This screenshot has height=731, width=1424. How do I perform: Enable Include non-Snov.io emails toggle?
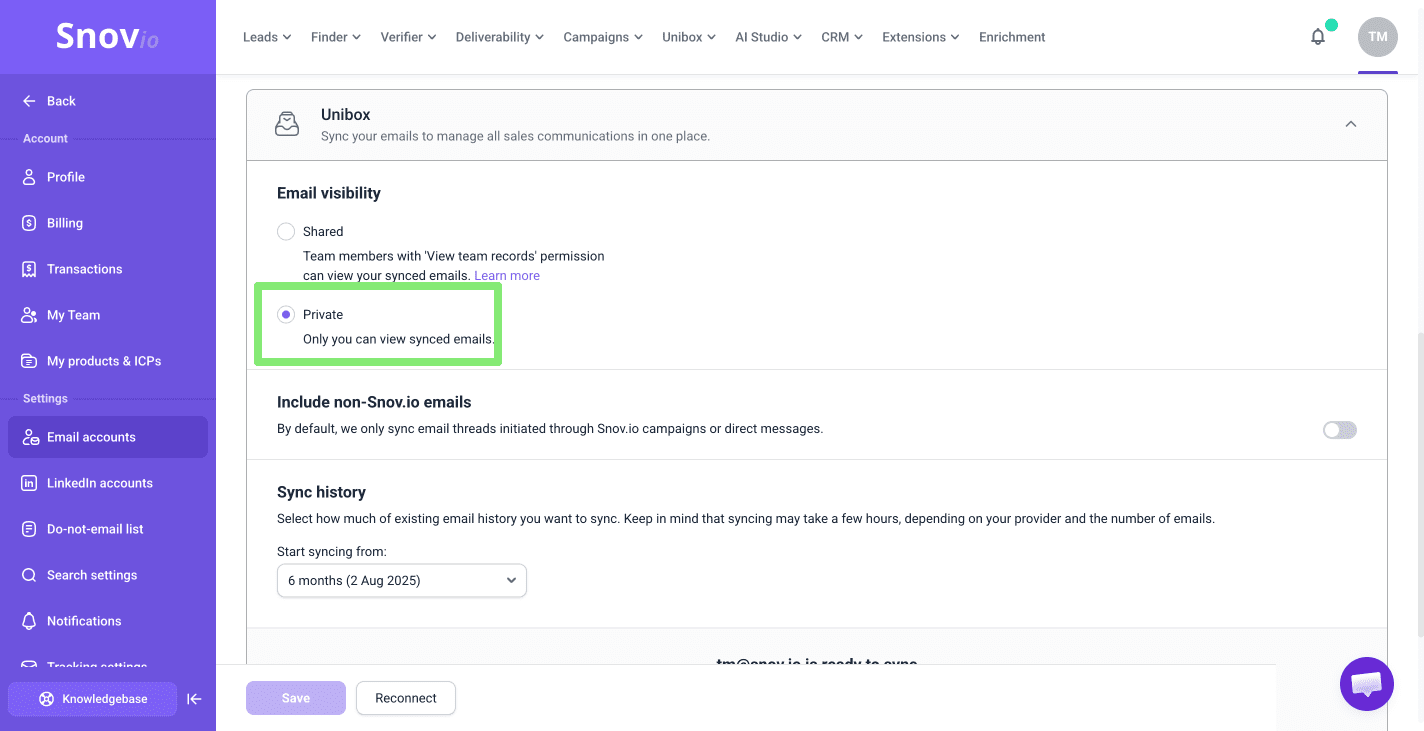point(1339,430)
